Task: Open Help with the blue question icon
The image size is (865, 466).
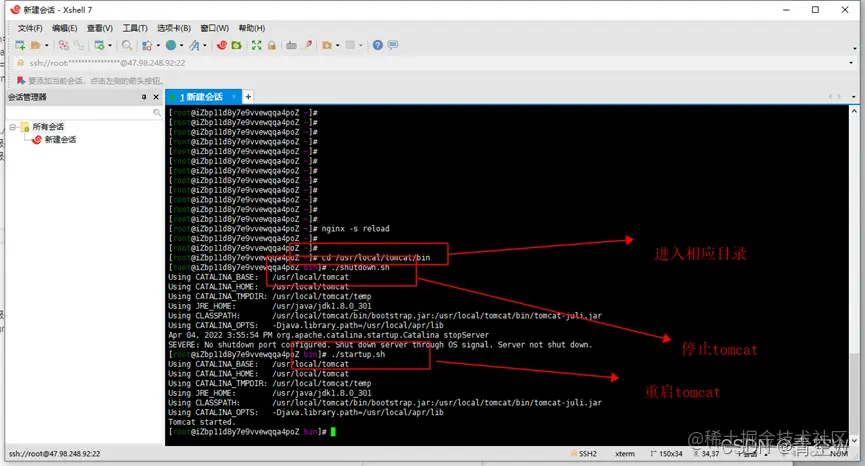Action: 377,45
